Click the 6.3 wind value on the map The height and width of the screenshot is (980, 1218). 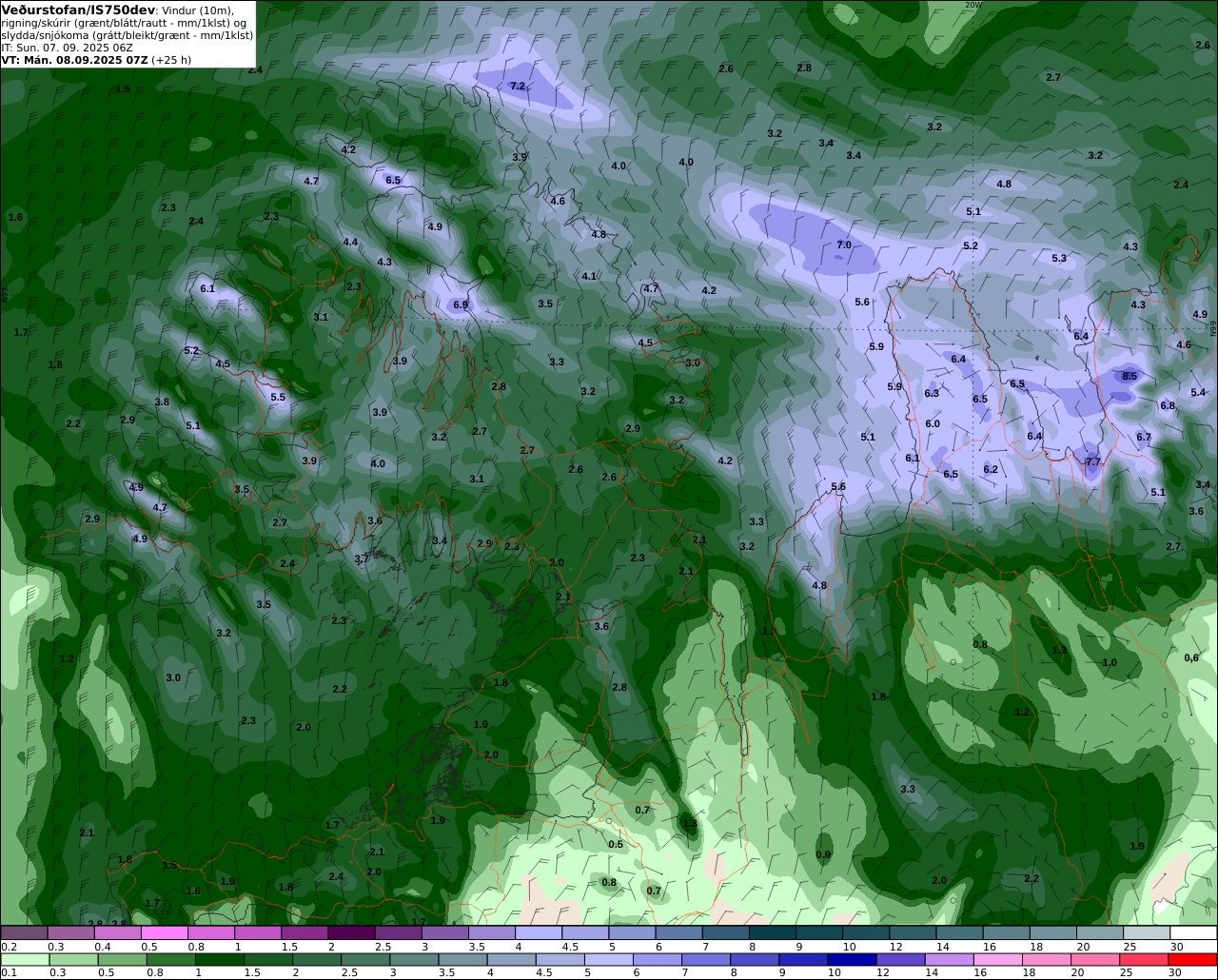[932, 393]
